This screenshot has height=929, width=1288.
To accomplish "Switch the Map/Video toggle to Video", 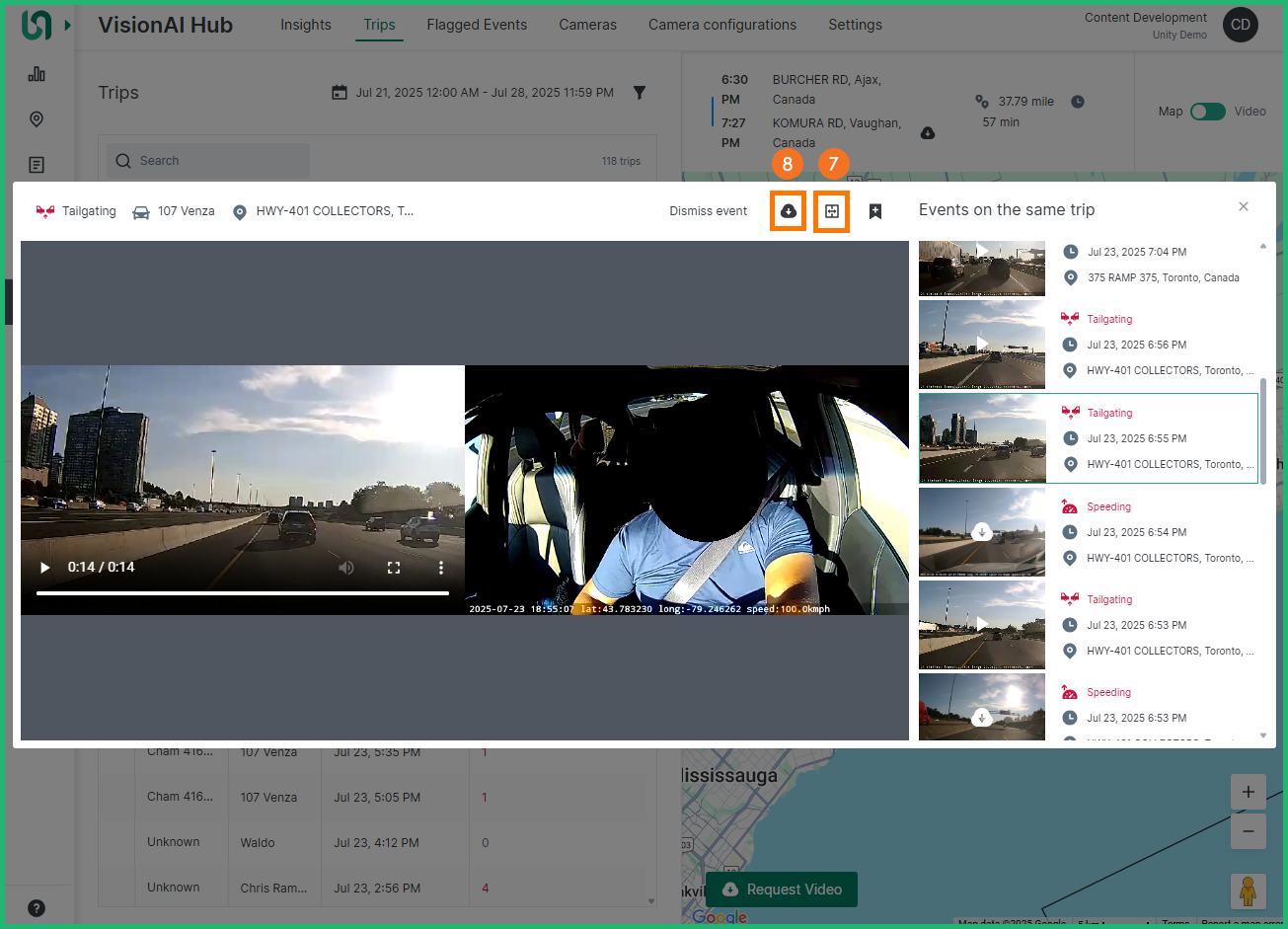I will pyautogui.click(x=1216, y=112).
